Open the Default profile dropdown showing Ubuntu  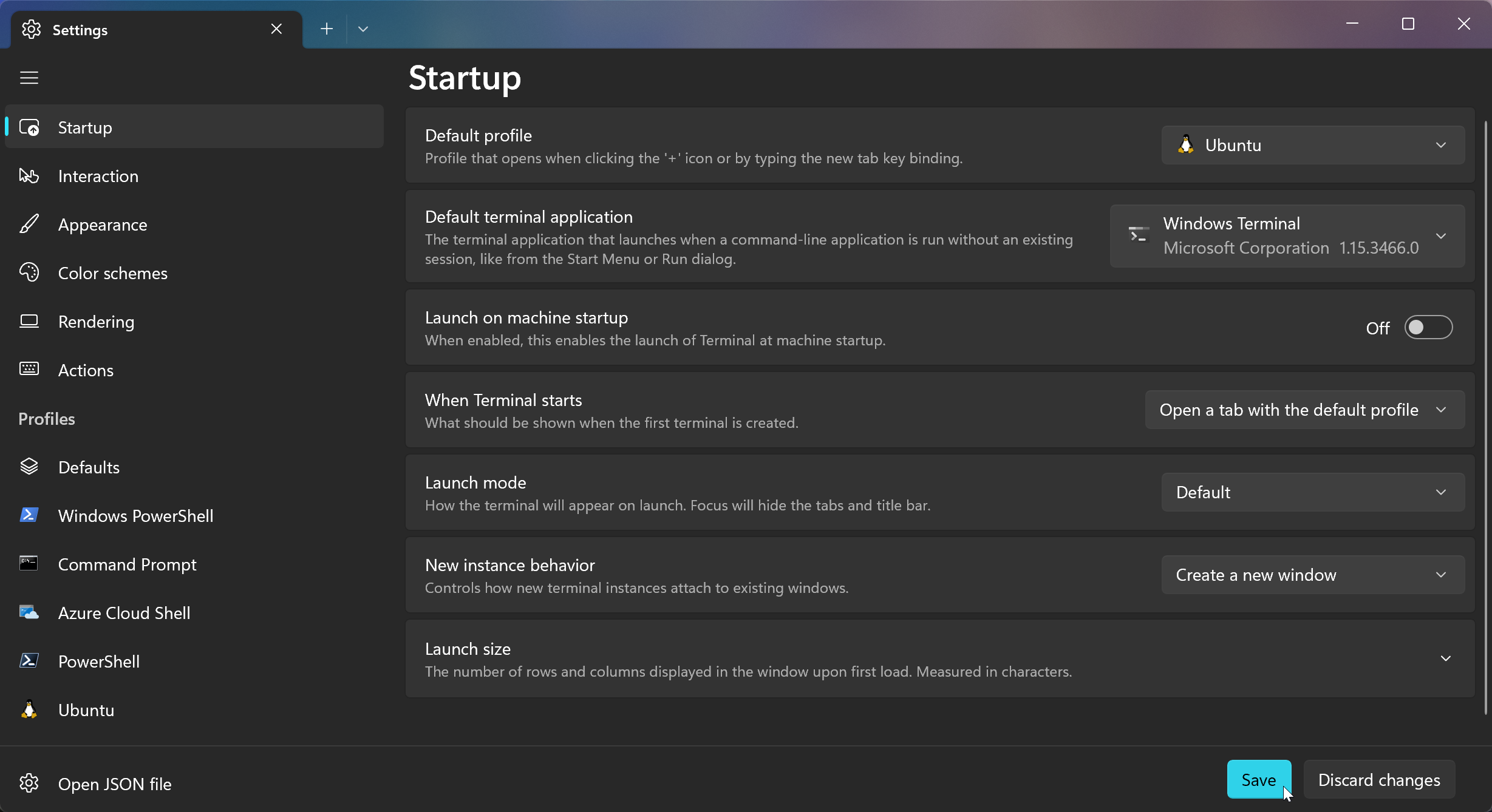click(1312, 144)
